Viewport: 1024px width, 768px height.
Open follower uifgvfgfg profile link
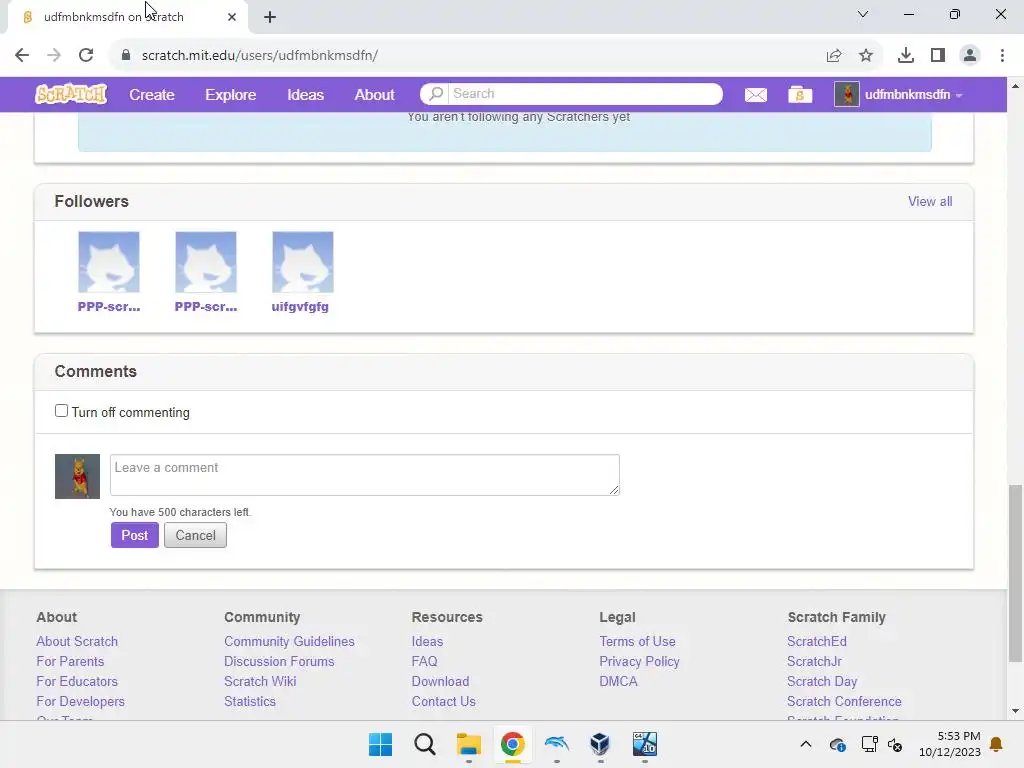point(300,306)
